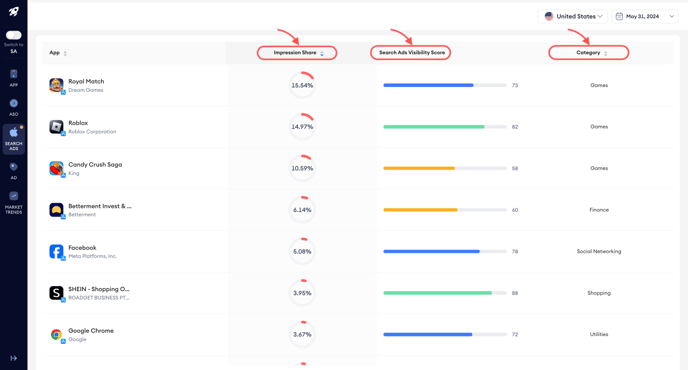Toggle the Switch to SA switch
The height and width of the screenshot is (370, 688).
pyautogui.click(x=14, y=35)
